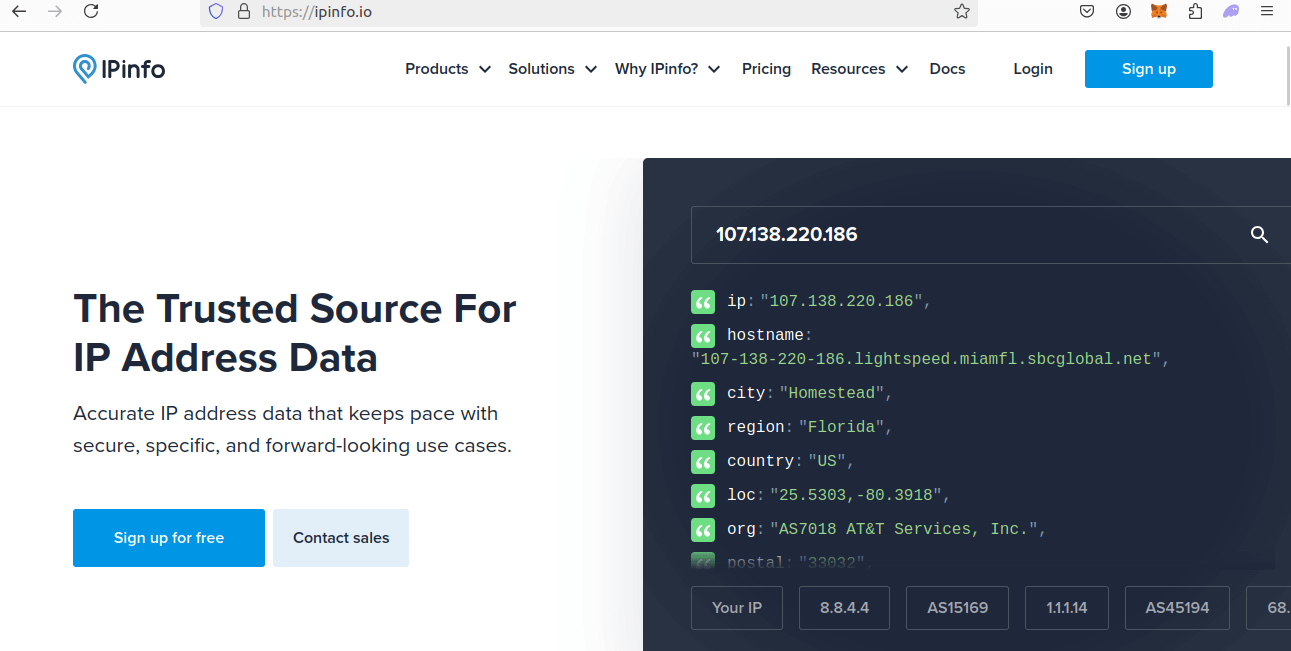Click the quote icon beside city field
The image size is (1291, 651).
click(x=703, y=394)
